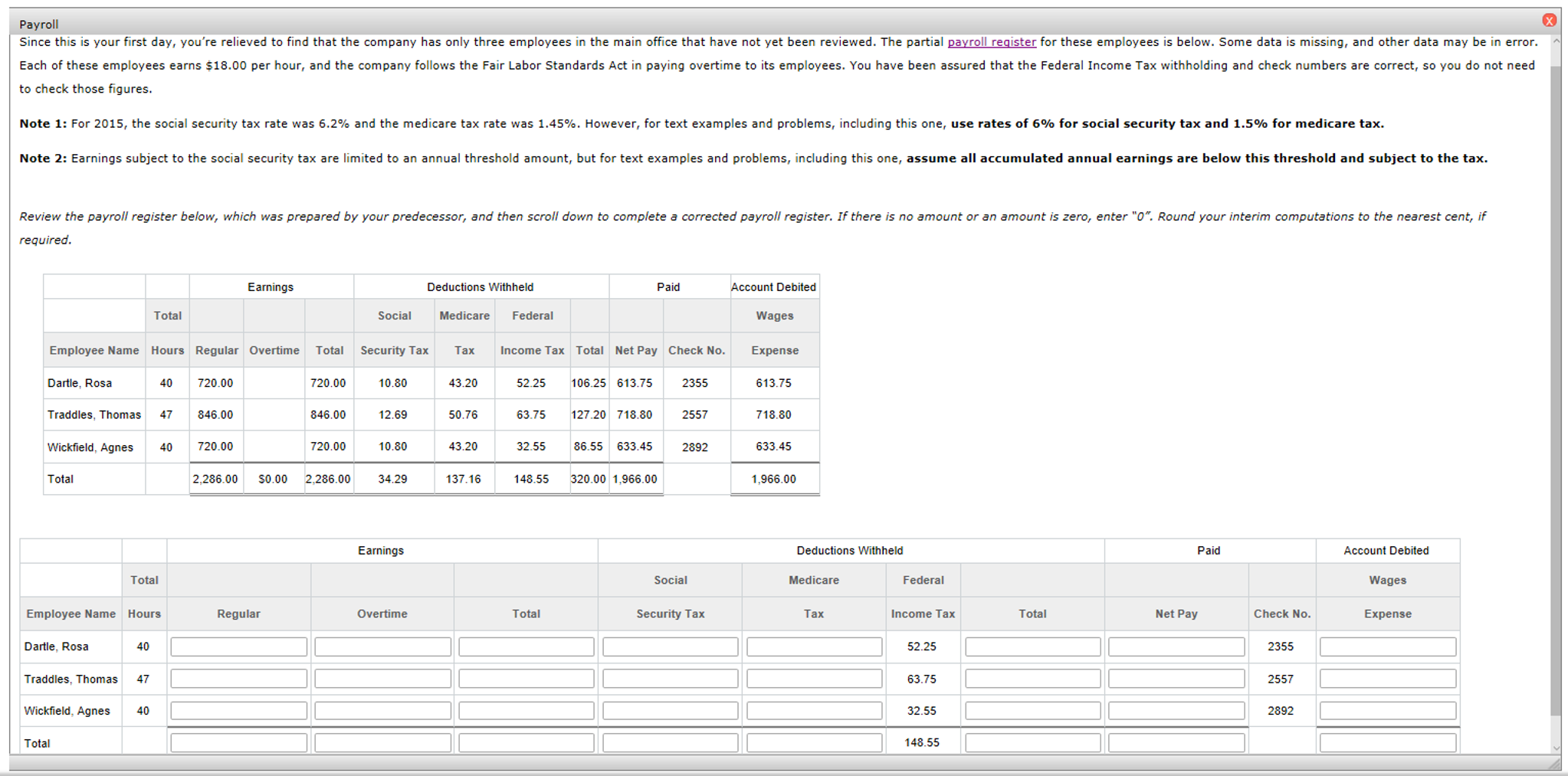Click Total row Social Security Tax input

(x=671, y=743)
